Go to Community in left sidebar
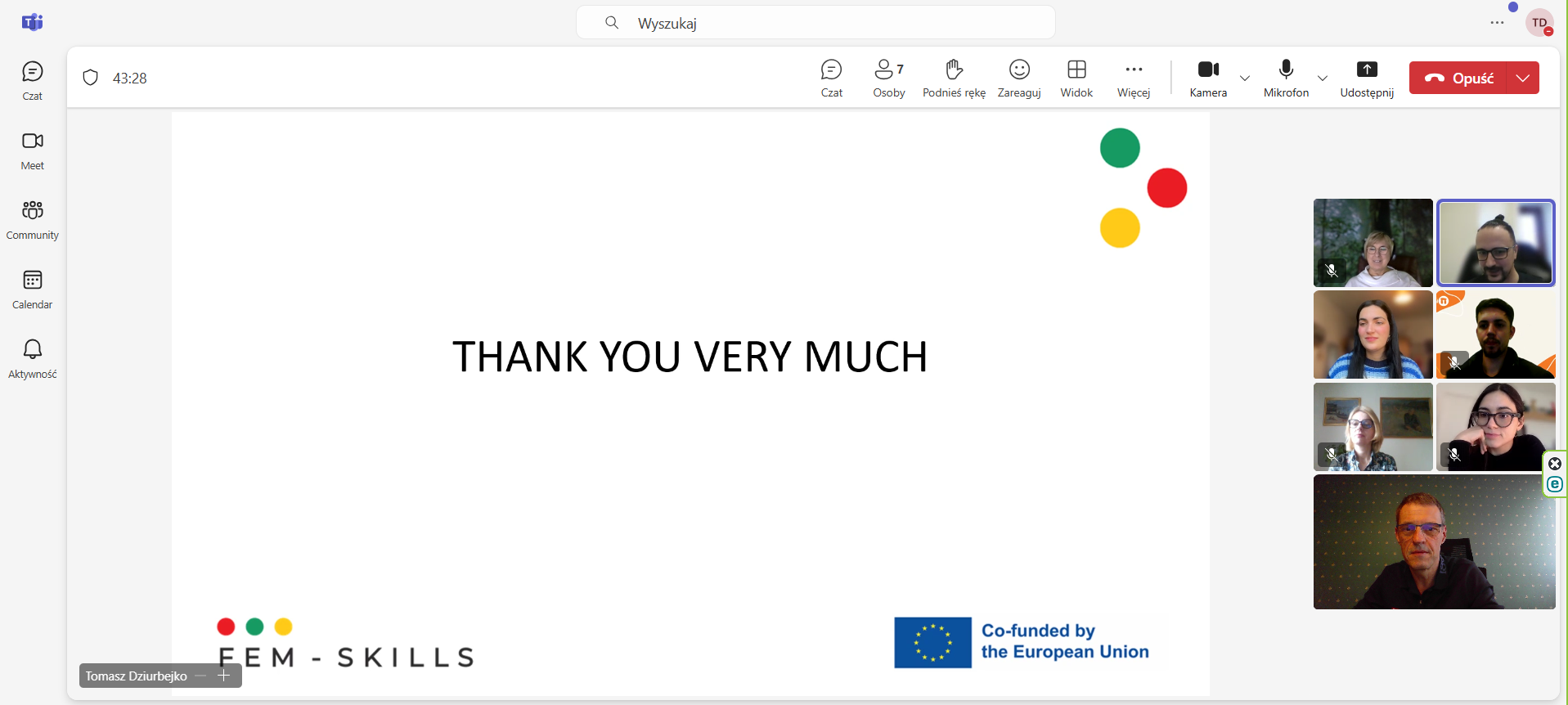 tap(33, 219)
